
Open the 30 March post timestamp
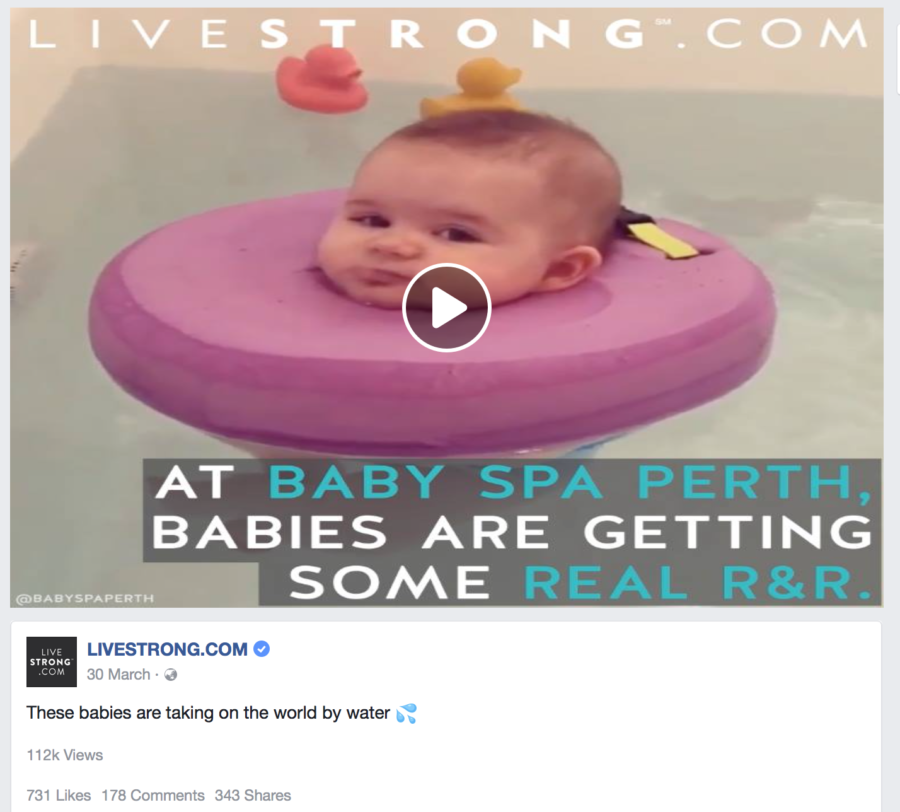tap(118, 674)
